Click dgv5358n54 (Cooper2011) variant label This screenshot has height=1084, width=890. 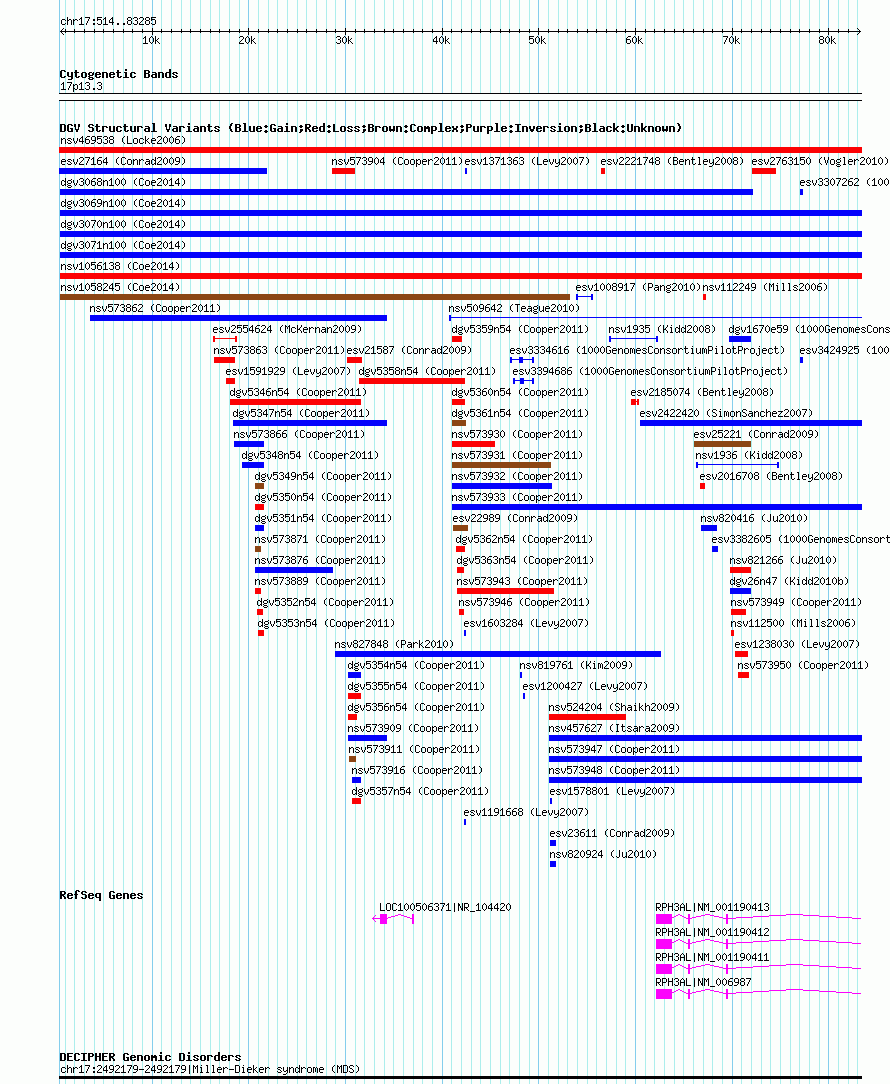[x=427, y=371]
